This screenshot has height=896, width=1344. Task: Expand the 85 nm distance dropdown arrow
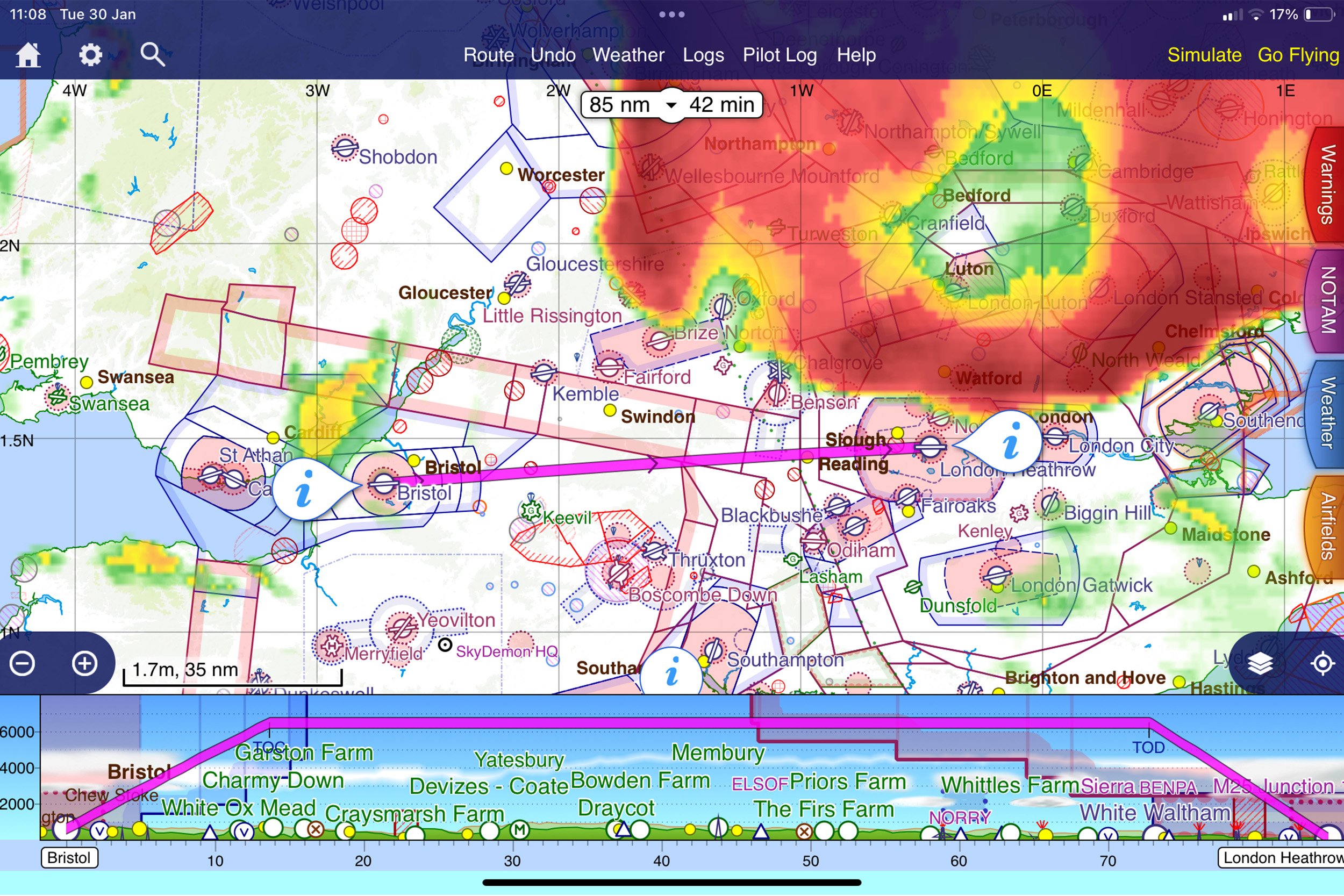coord(671,105)
